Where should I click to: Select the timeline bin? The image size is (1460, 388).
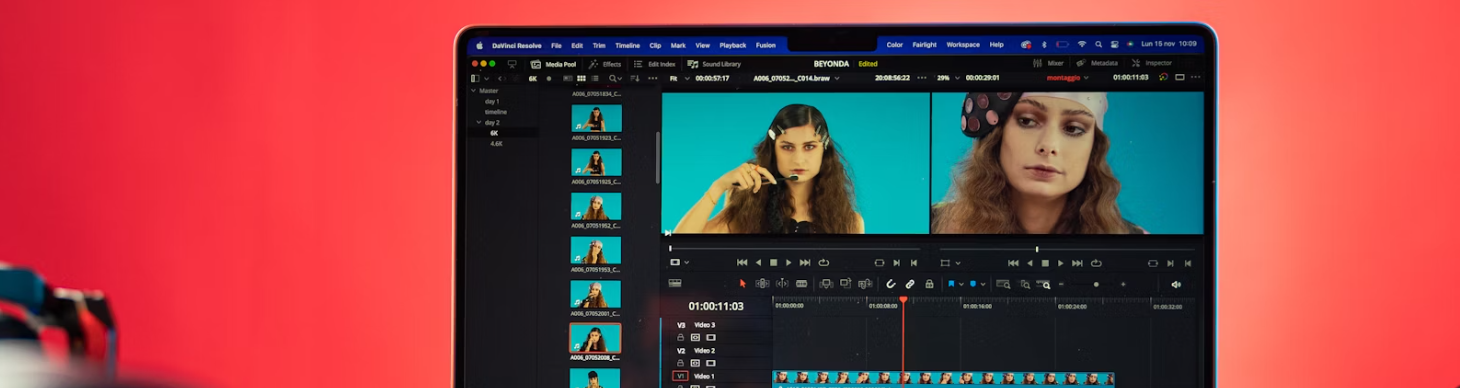[496, 112]
